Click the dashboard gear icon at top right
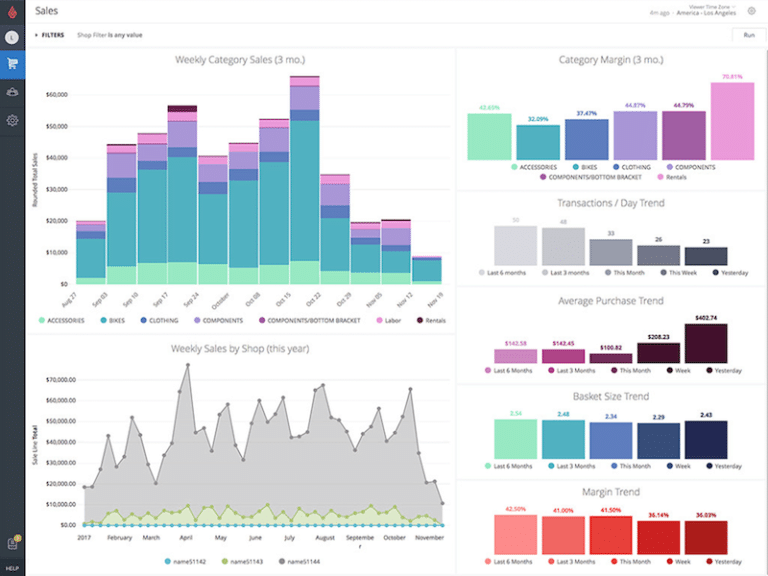 pos(751,11)
